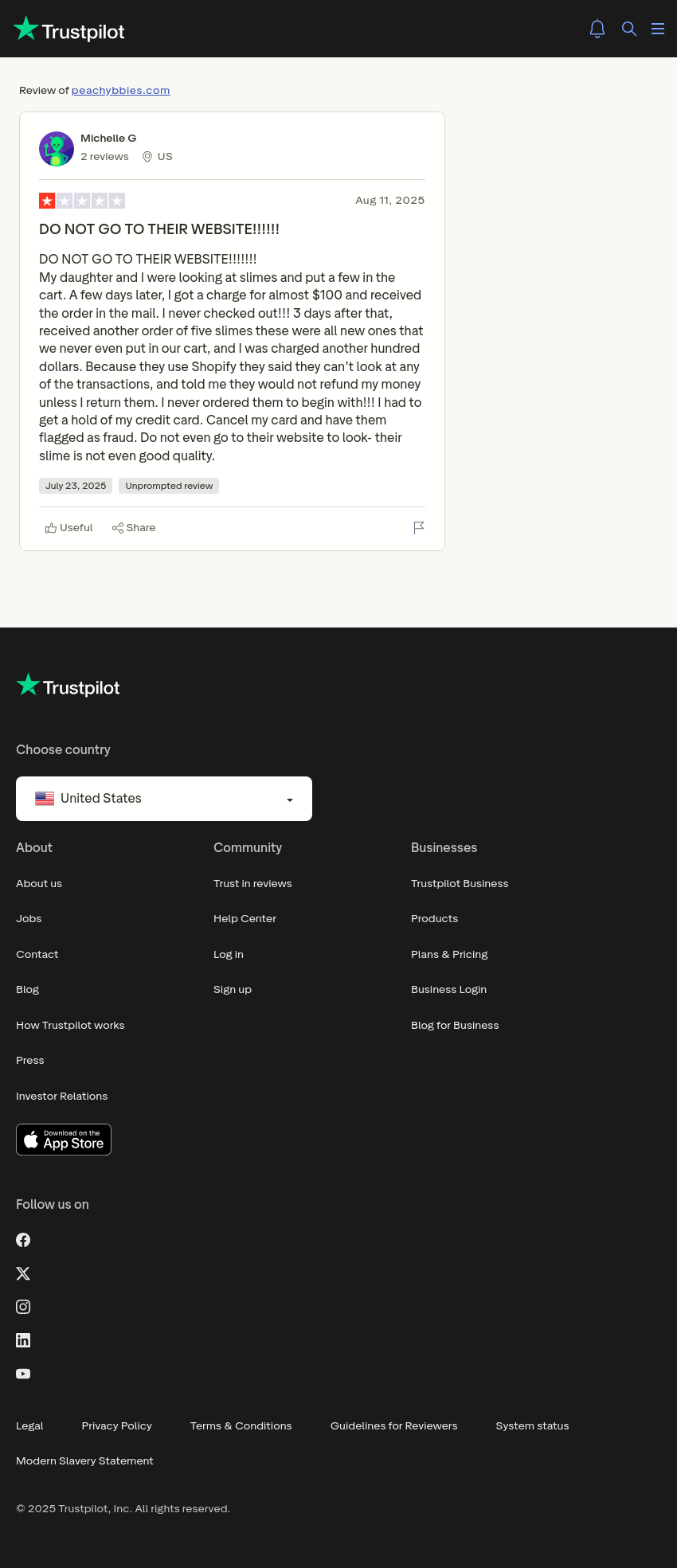Click the Aug 11, 2025 review date
The height and width of the screenshot is (1568, 677).
[390, 200]
